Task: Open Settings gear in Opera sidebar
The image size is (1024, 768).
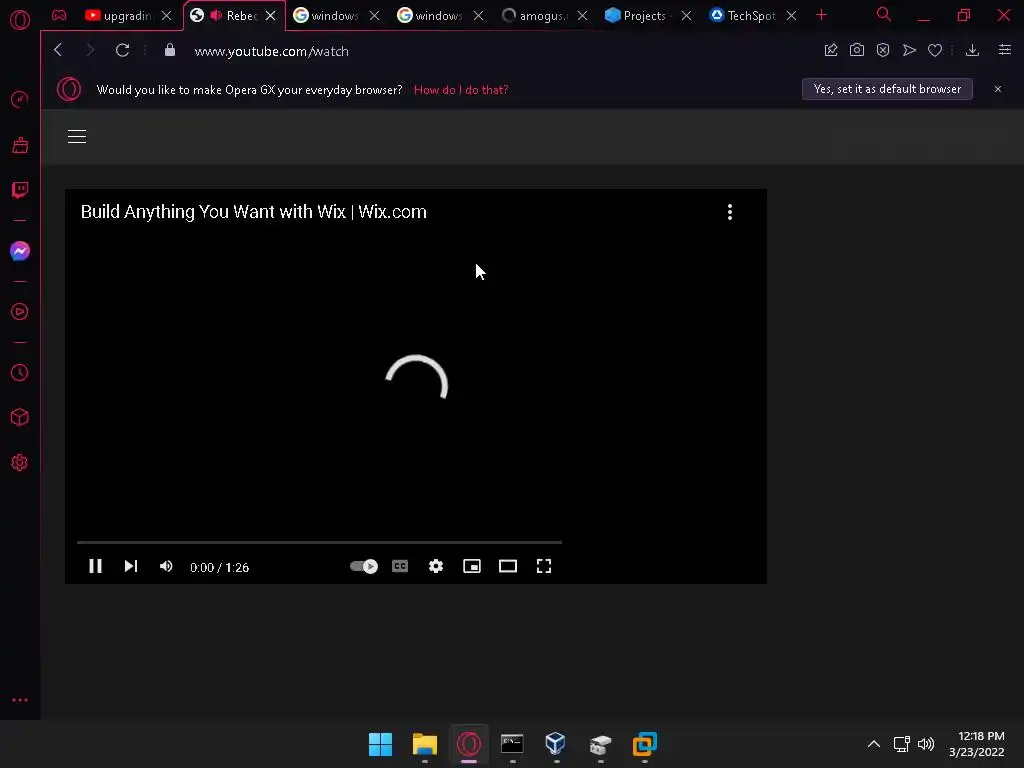Action: tap(20, 462)
